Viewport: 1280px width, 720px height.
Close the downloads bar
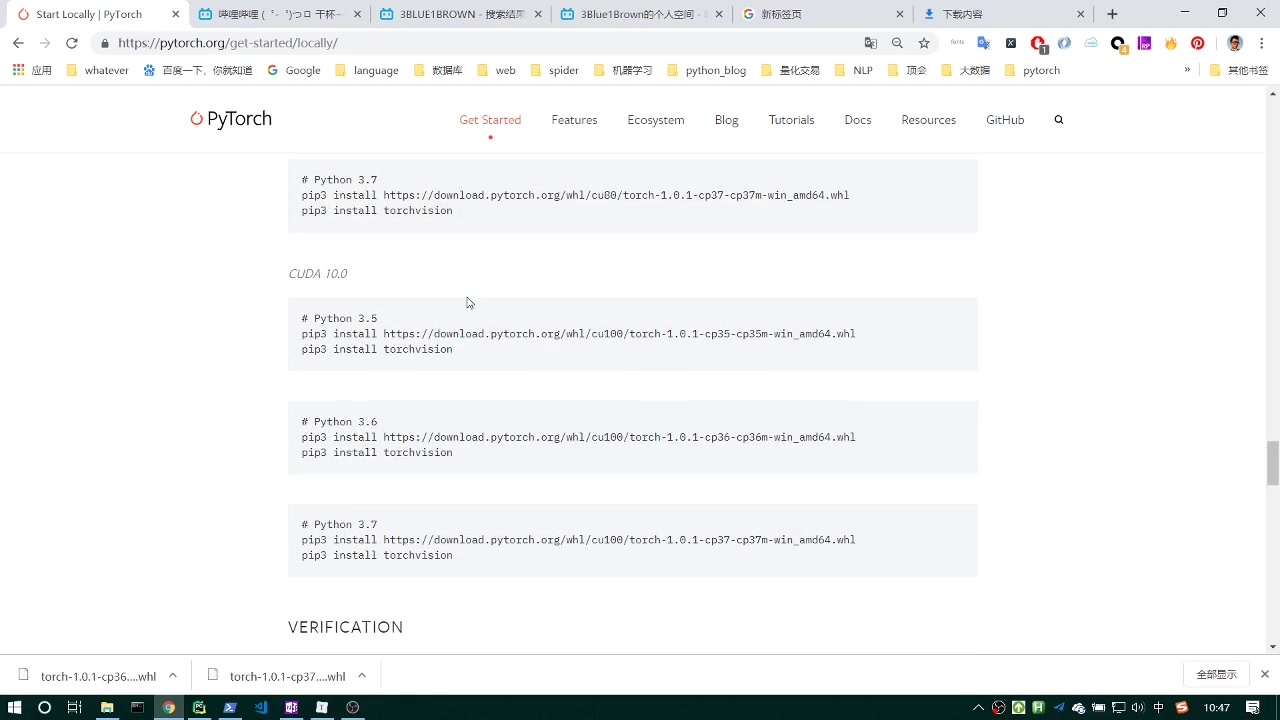pos(1265,675)
